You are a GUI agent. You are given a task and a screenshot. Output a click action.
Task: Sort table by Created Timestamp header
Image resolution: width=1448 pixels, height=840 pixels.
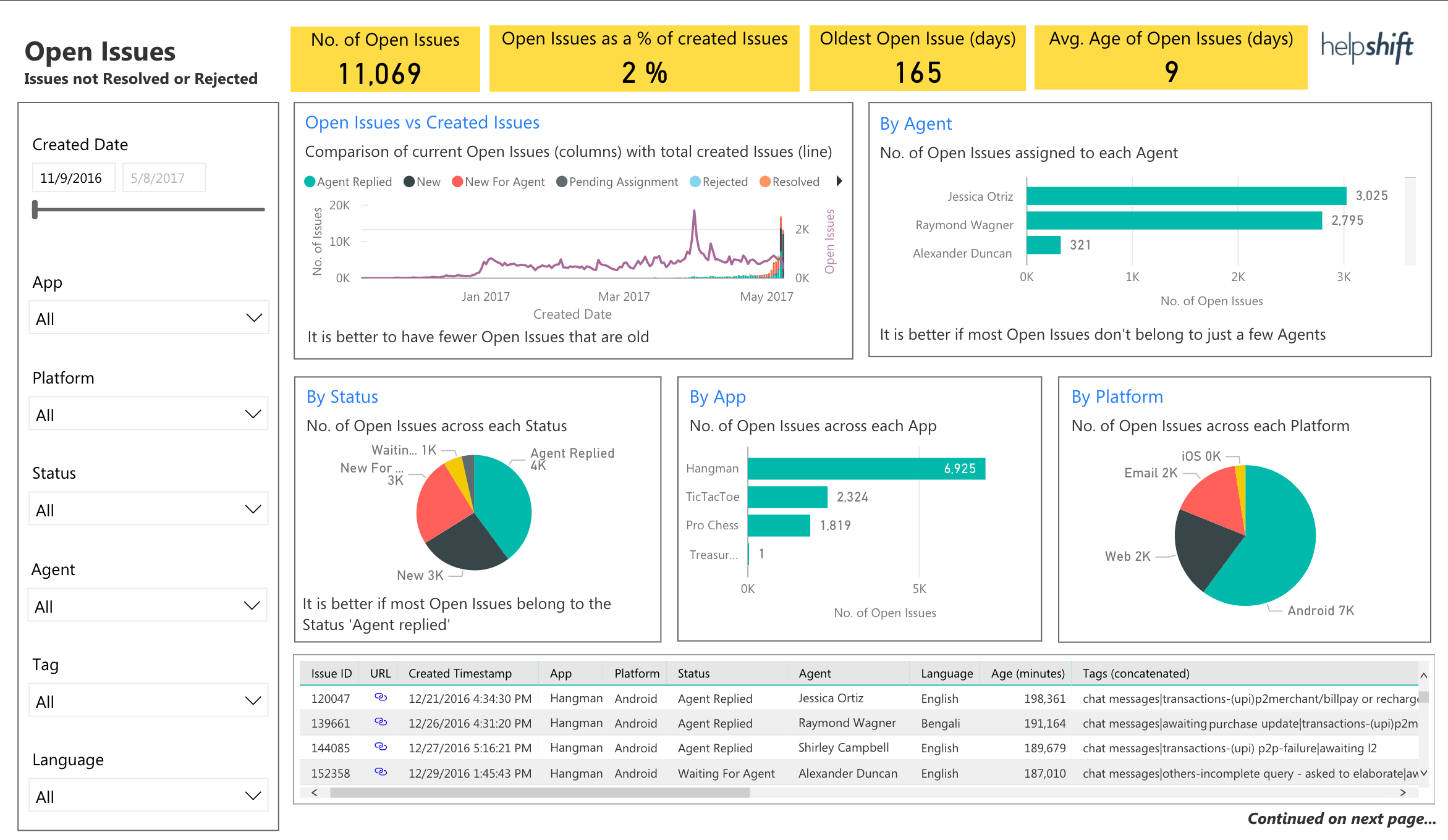[x=459, y=673]
